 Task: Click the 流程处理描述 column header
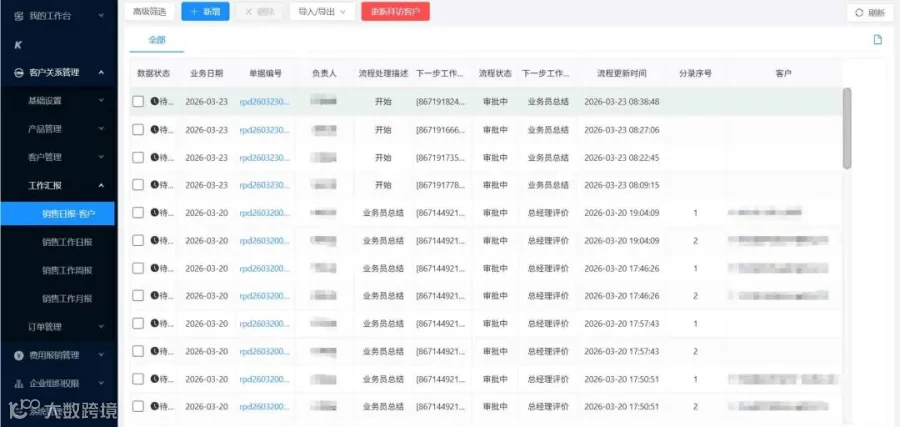[383, 73]
